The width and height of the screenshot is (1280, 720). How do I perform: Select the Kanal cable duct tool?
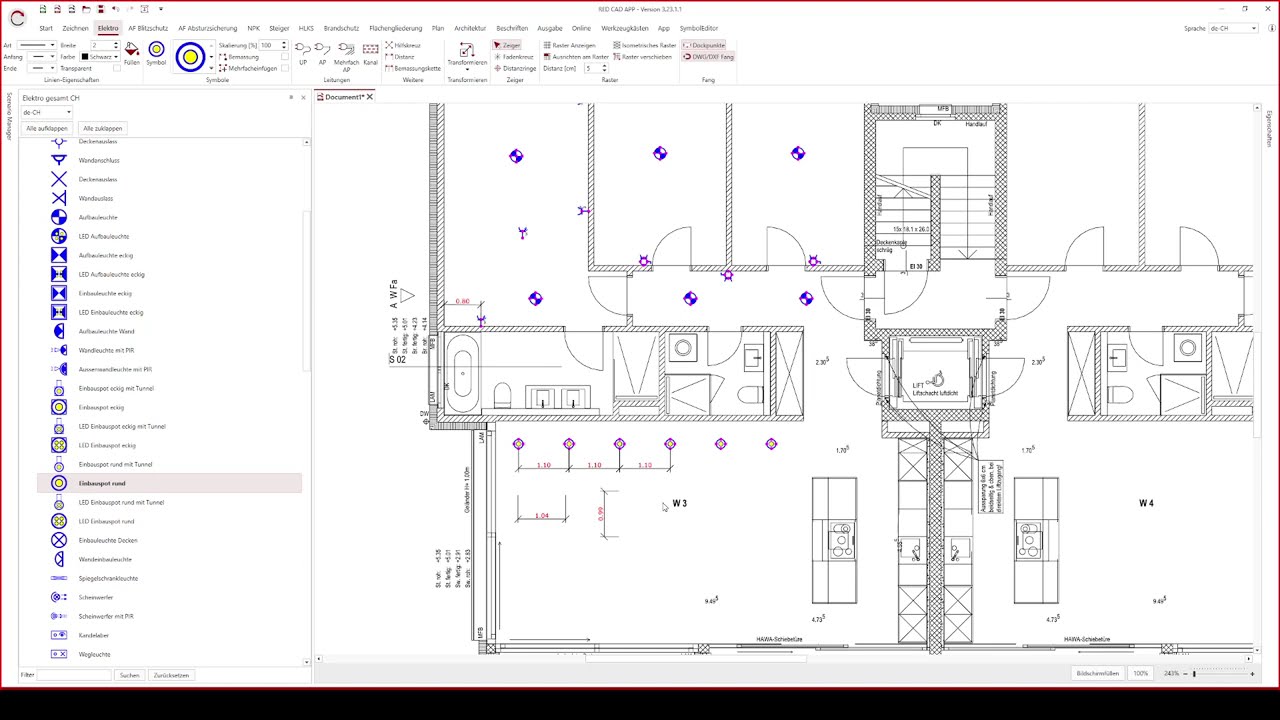(370, 54)
